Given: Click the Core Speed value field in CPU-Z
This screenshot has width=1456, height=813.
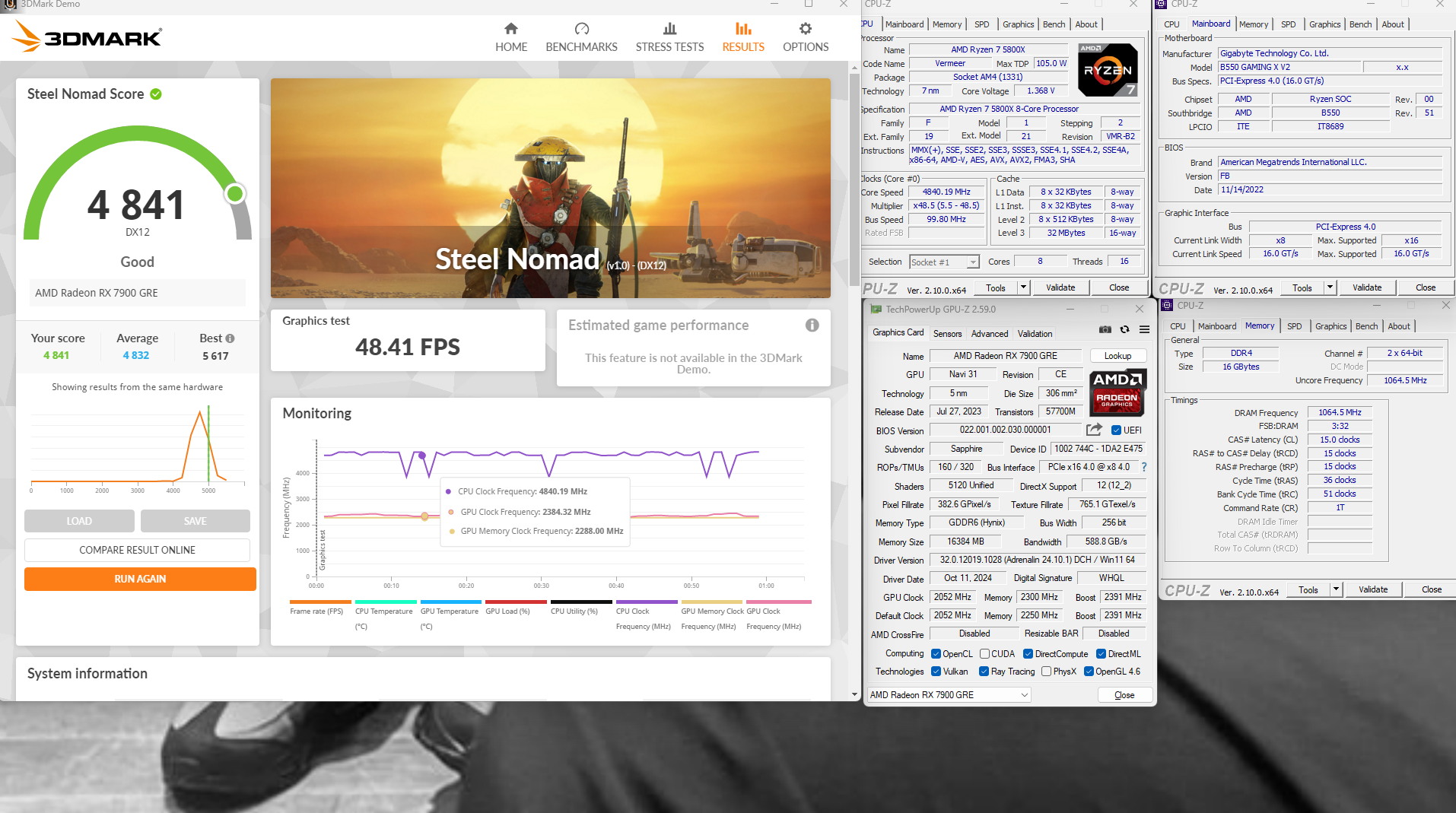Looking at the screenshot, I should [x=946, y=192].
